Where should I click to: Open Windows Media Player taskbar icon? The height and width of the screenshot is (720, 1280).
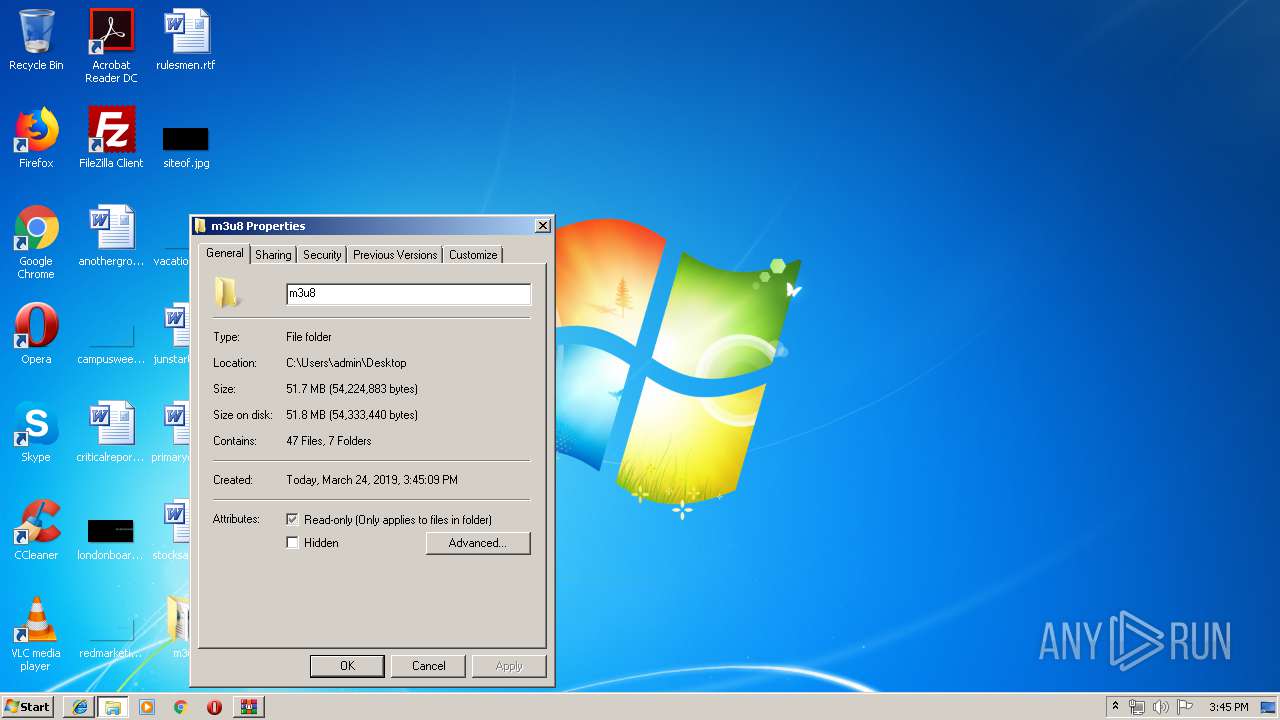tap(147, 707)
